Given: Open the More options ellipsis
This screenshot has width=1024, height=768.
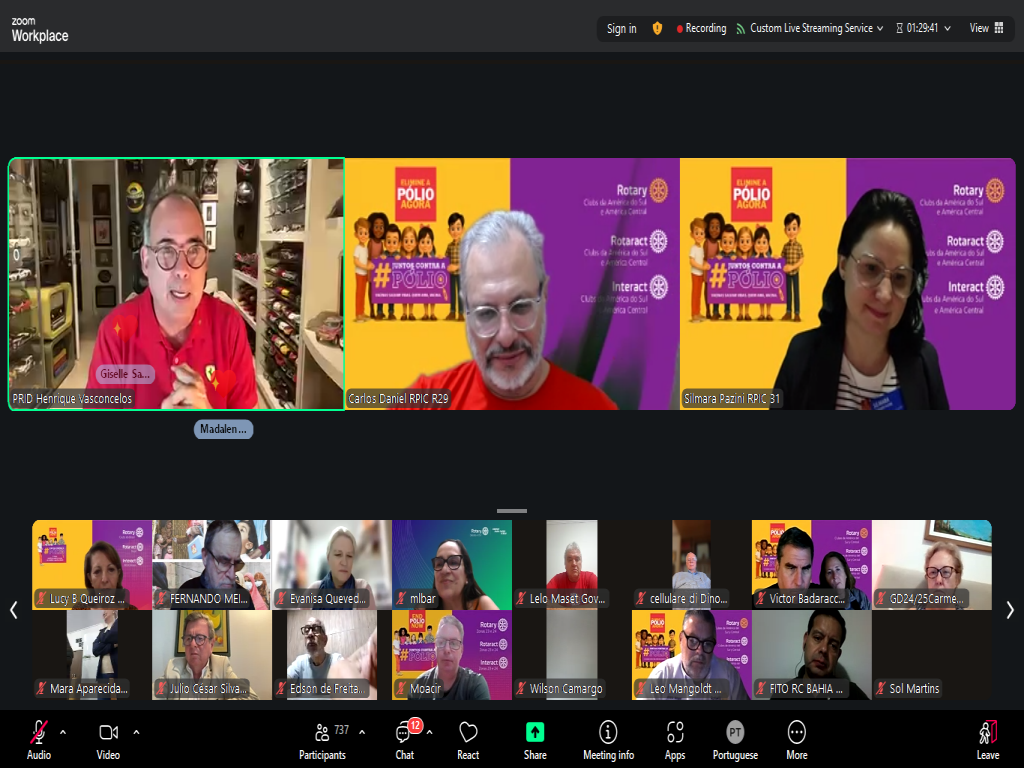Looking at the screenshot, I should (x=796, y=732).
